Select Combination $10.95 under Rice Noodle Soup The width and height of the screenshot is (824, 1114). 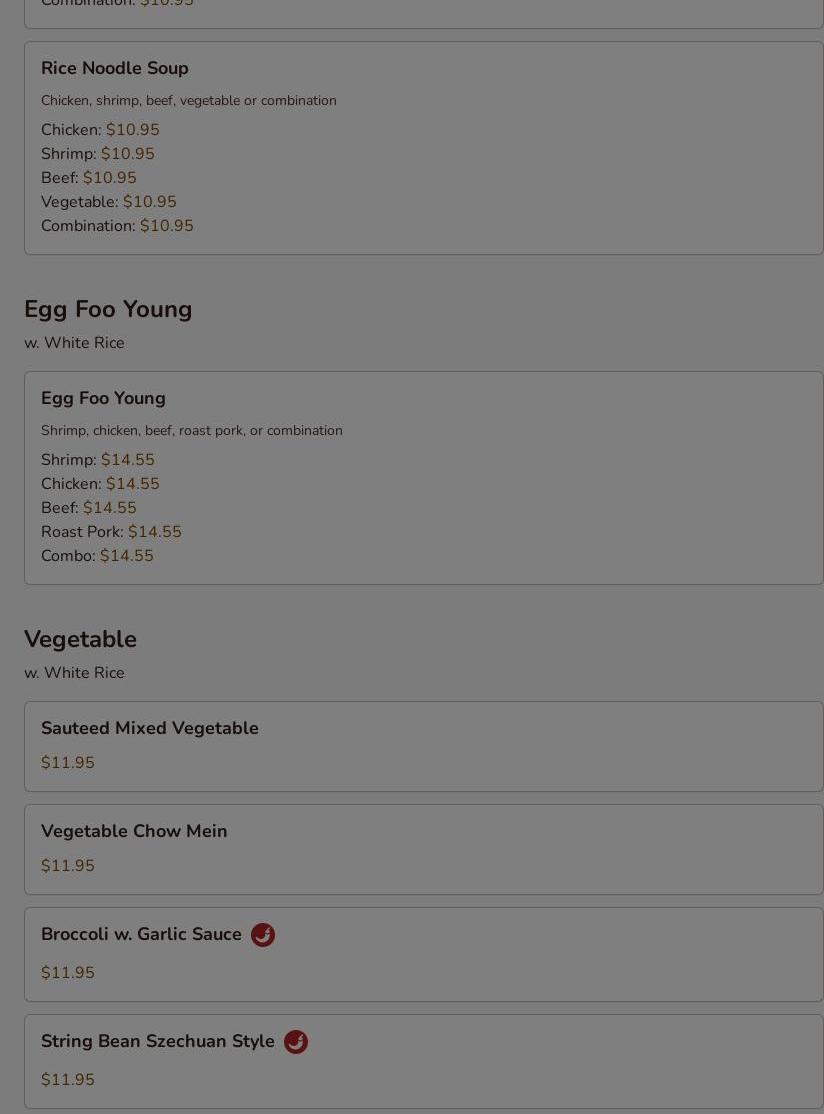click(x=117, y=226)
